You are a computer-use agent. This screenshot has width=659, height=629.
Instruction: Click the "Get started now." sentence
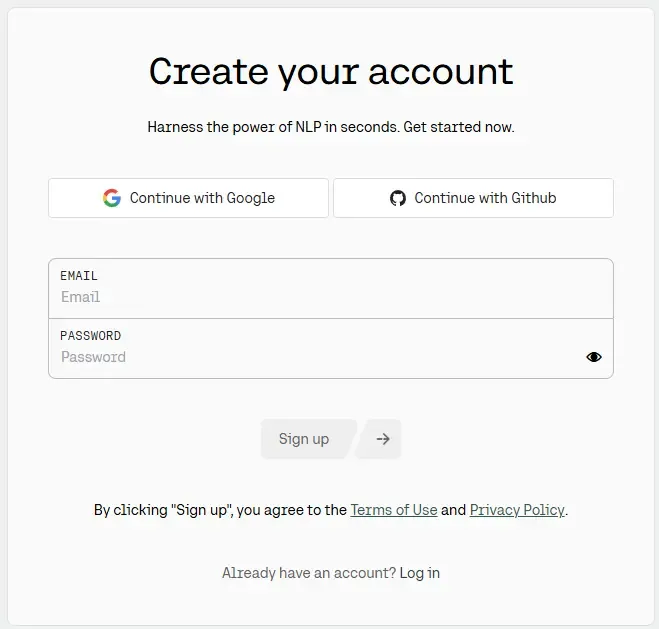click(x=458, y=128)
